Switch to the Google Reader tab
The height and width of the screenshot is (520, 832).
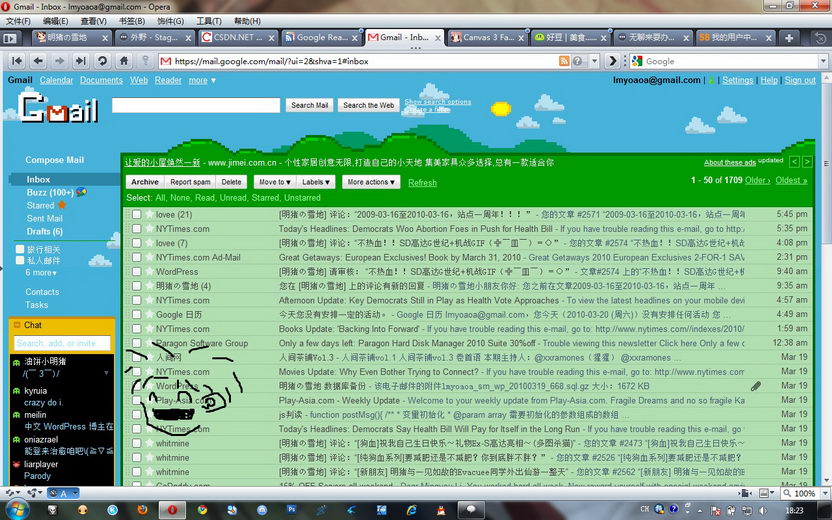click(320, 38)
